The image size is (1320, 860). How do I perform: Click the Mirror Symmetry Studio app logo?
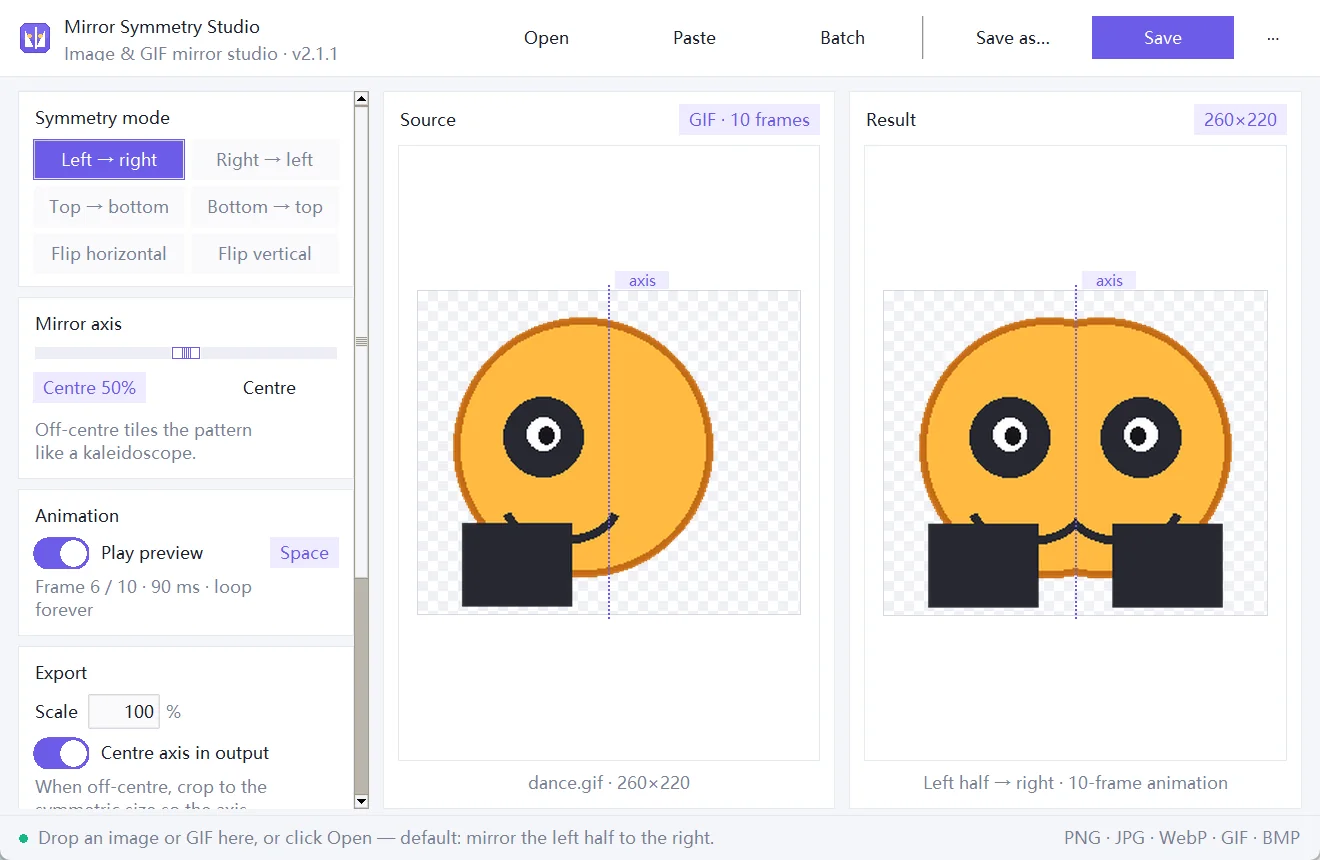point(35,38)
